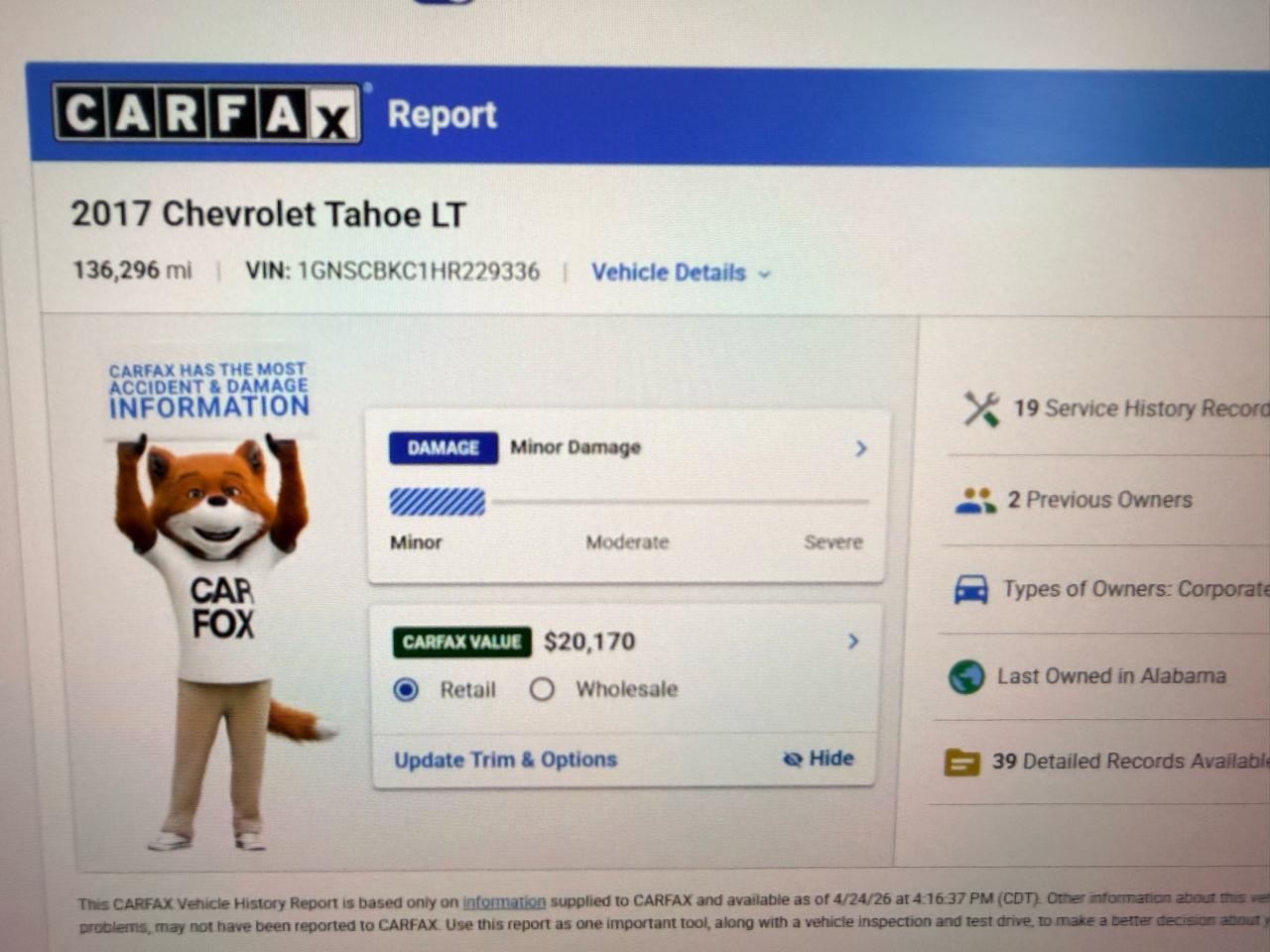Click the blue DAMAGE badge
The width and height of the screenshot is (1270, 952).
coord(443,447)
